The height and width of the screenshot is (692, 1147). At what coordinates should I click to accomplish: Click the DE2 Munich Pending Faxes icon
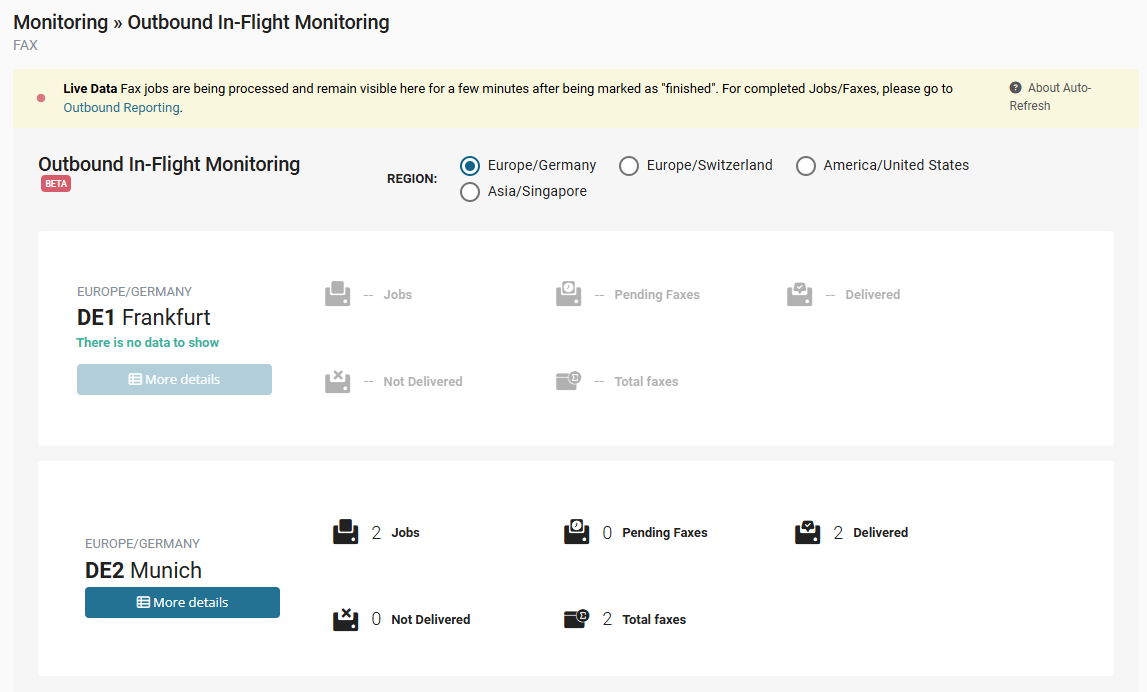[576, 532]
